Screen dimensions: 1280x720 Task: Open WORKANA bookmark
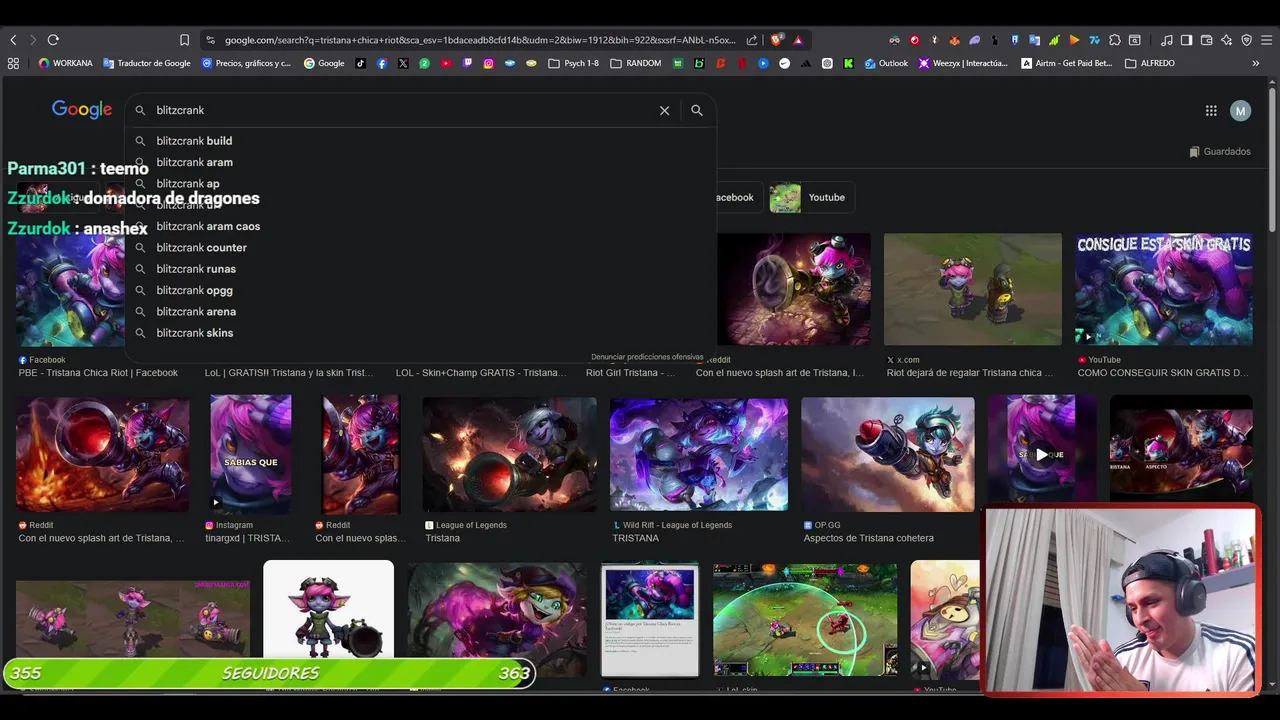pyautogui.click(x=65, y=63)
